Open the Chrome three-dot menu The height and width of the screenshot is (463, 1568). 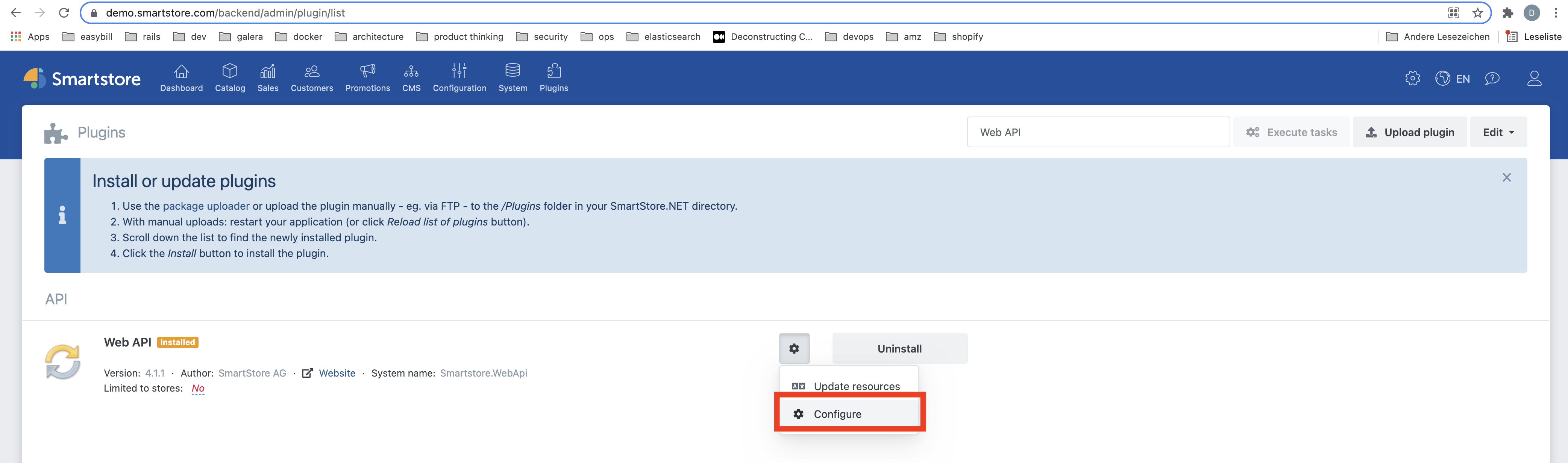coord(1556,13)
